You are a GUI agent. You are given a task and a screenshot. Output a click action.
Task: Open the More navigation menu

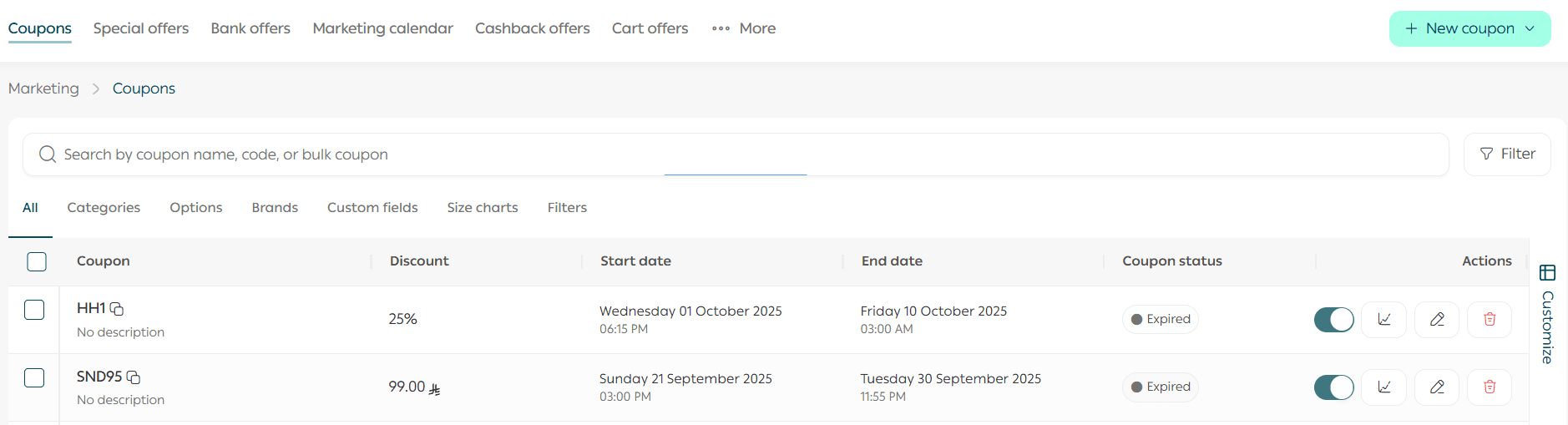[x=744, y=28]
